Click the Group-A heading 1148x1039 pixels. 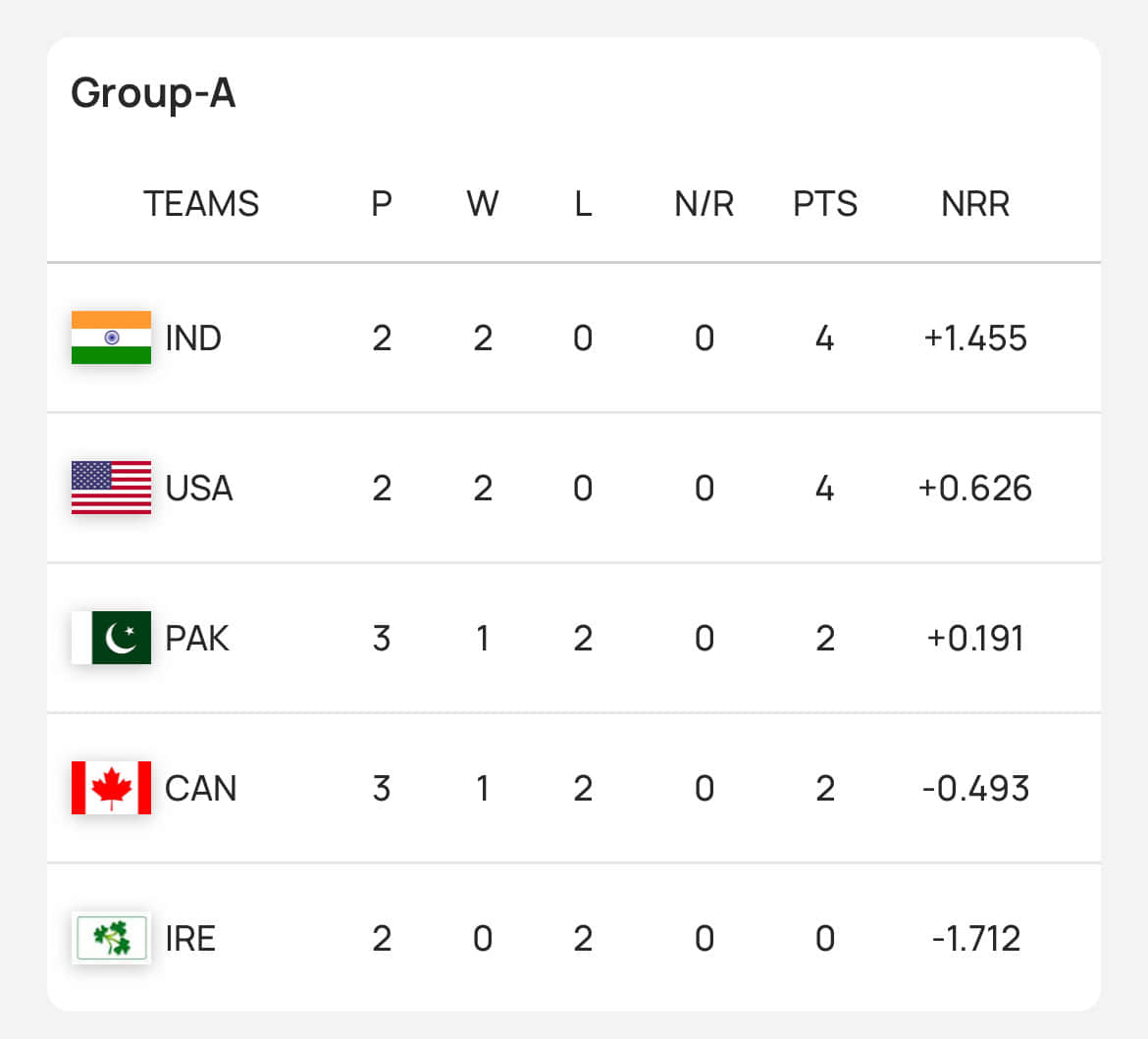click(153, 93)
